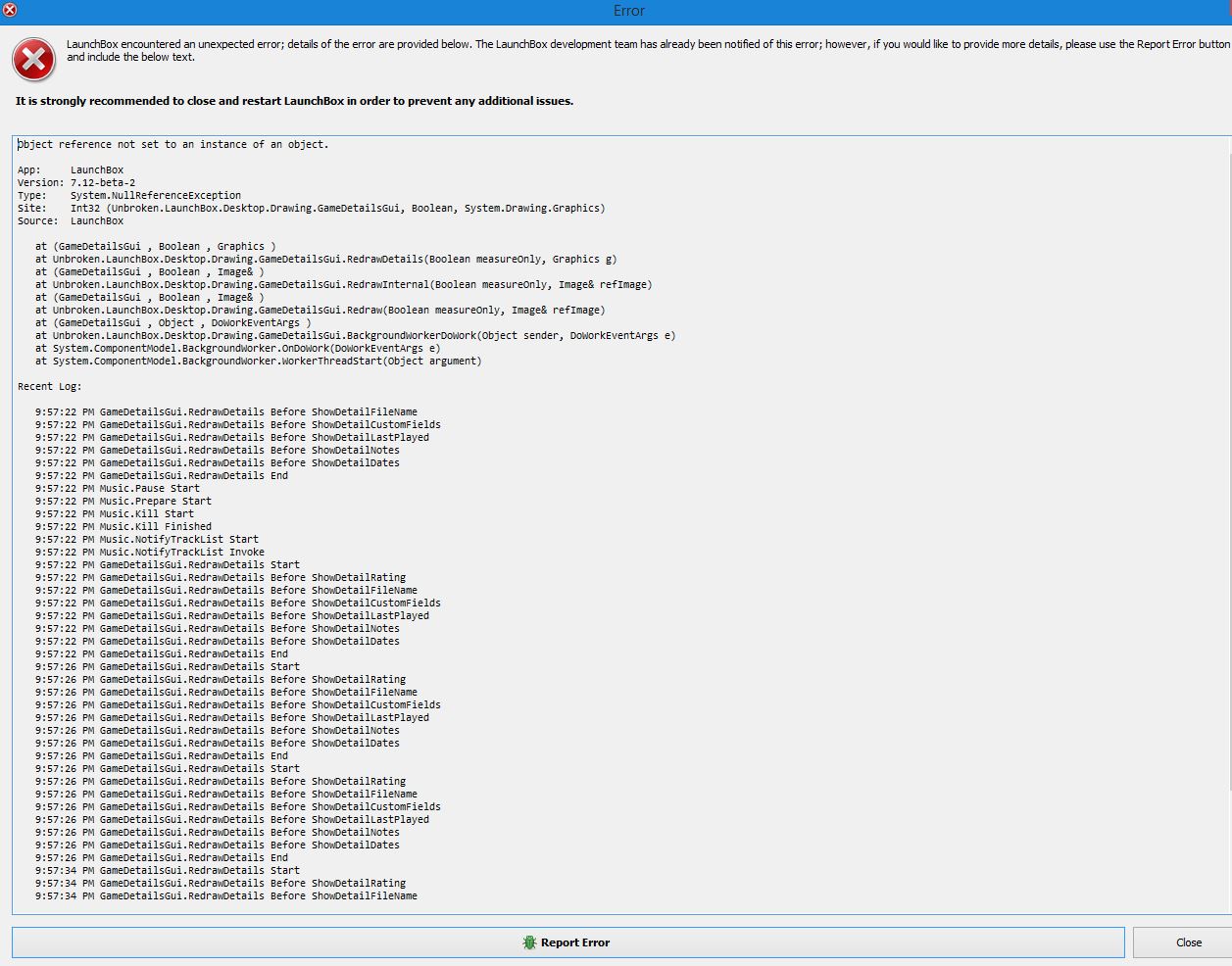The height and width of the screenshot is (966, 1232).
Task: Click the 'Music.NotifyTrackList Start' log entry
Action: pyautogui.click(x=147, y=539)
